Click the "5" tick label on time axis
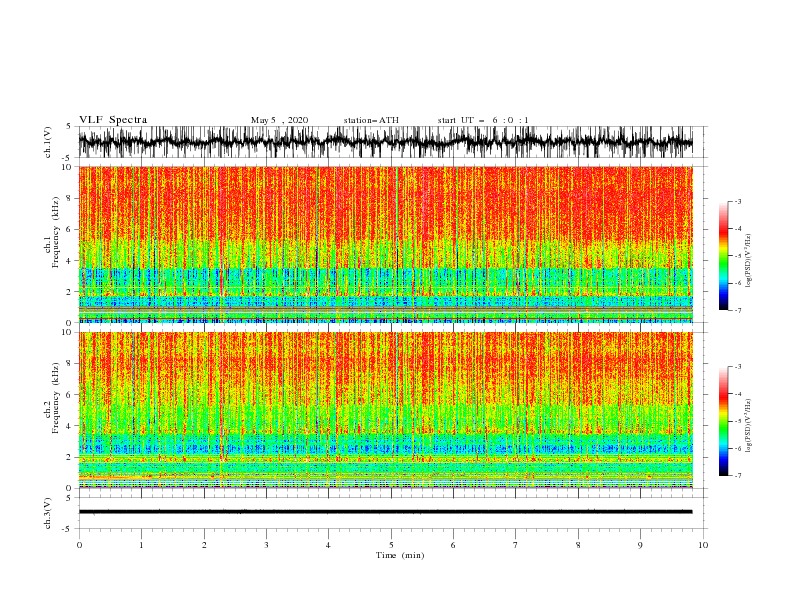This screenshot has height=612, width=792. (x=391, y=545)
